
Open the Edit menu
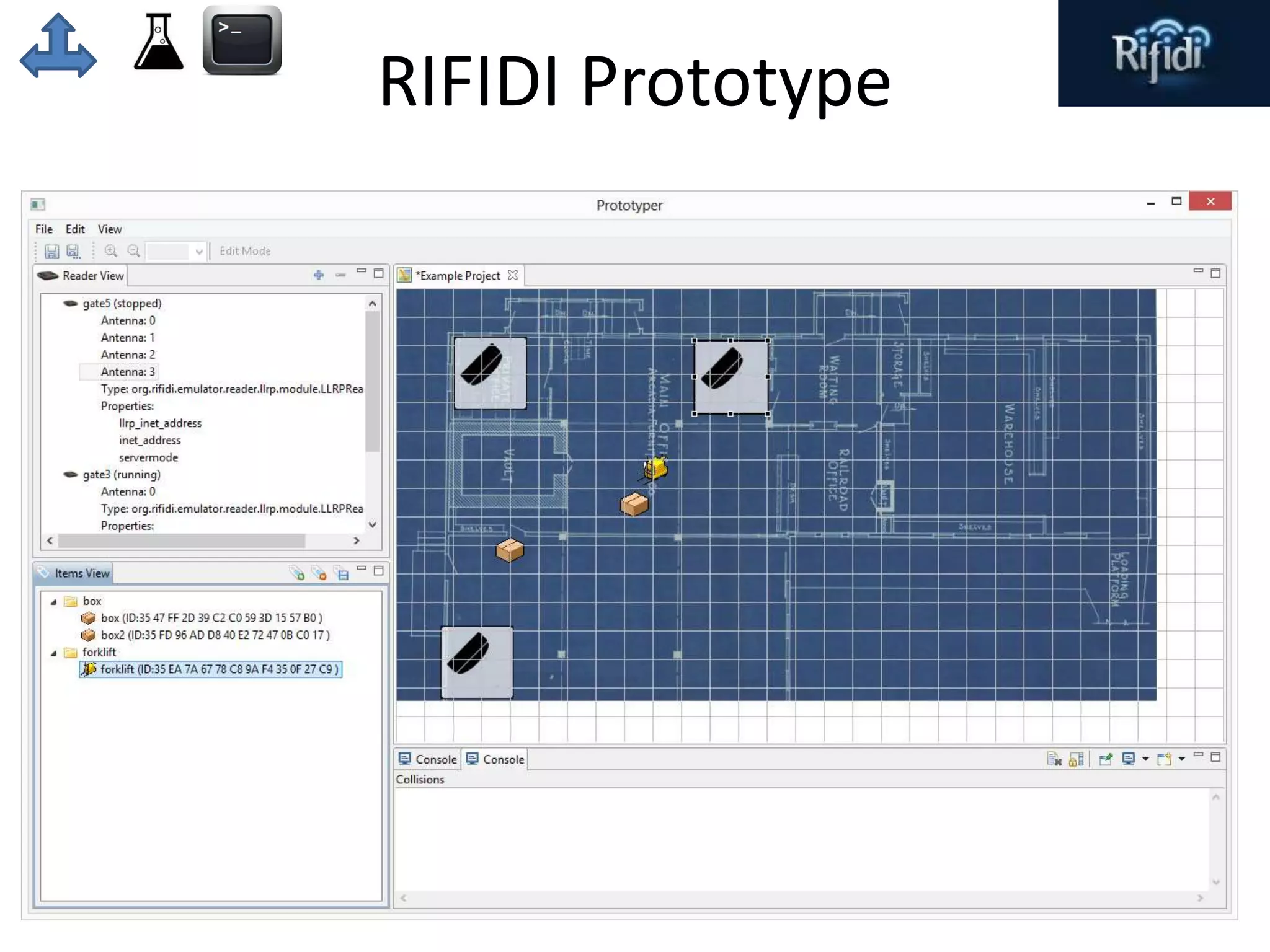coord(75,229)
